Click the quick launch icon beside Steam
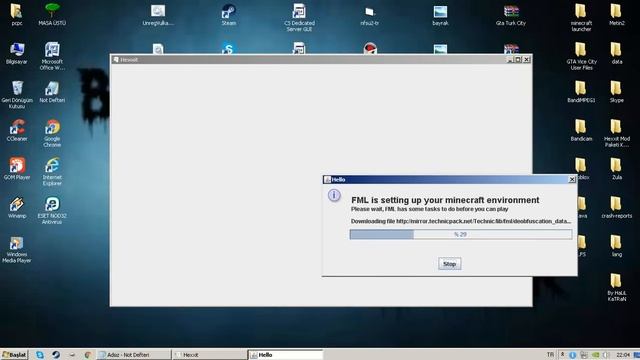640x360 pixels. [72, 355]
